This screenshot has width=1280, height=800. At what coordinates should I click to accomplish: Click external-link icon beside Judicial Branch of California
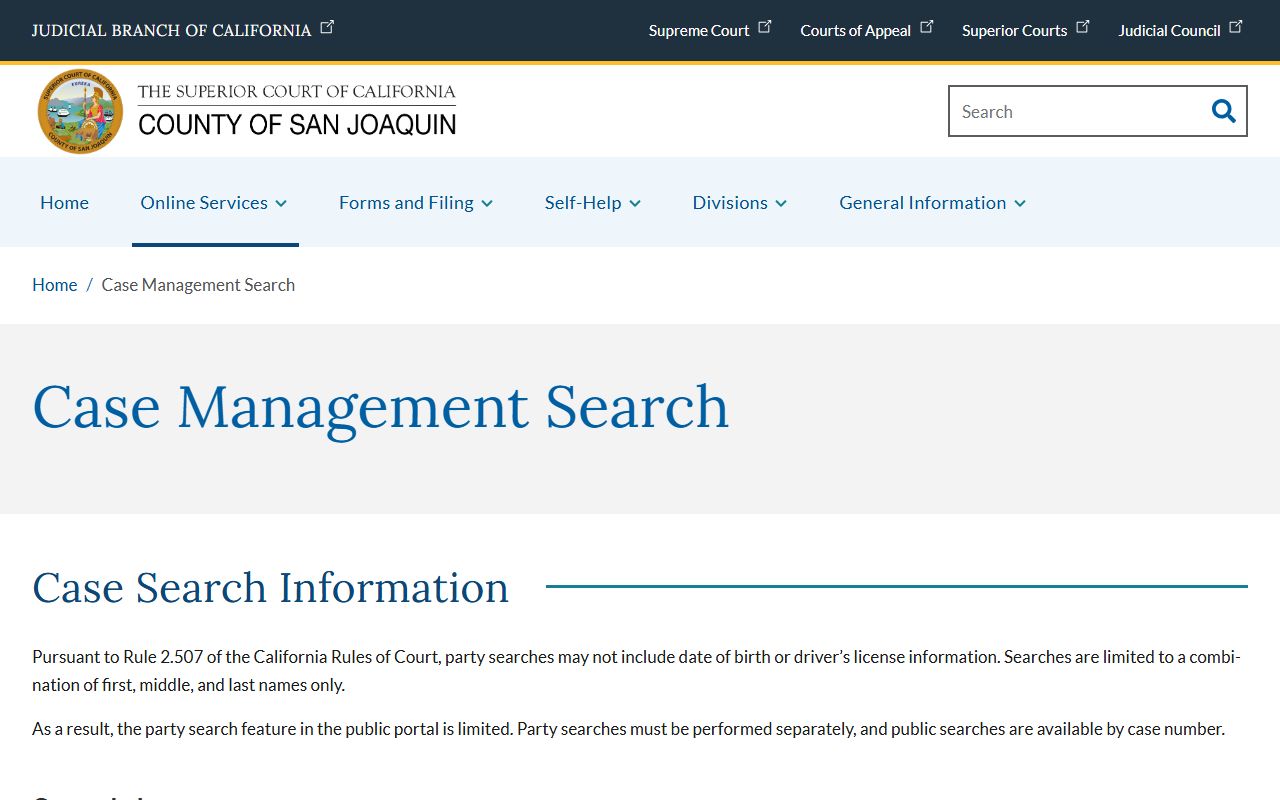pos(327,27)
